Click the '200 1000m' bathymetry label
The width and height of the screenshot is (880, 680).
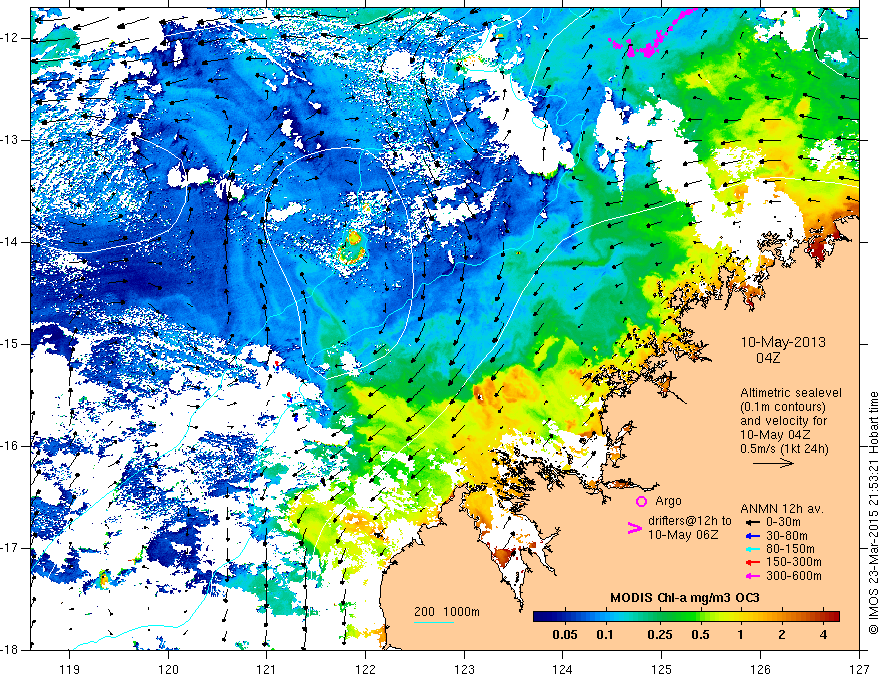pos(447,612)
